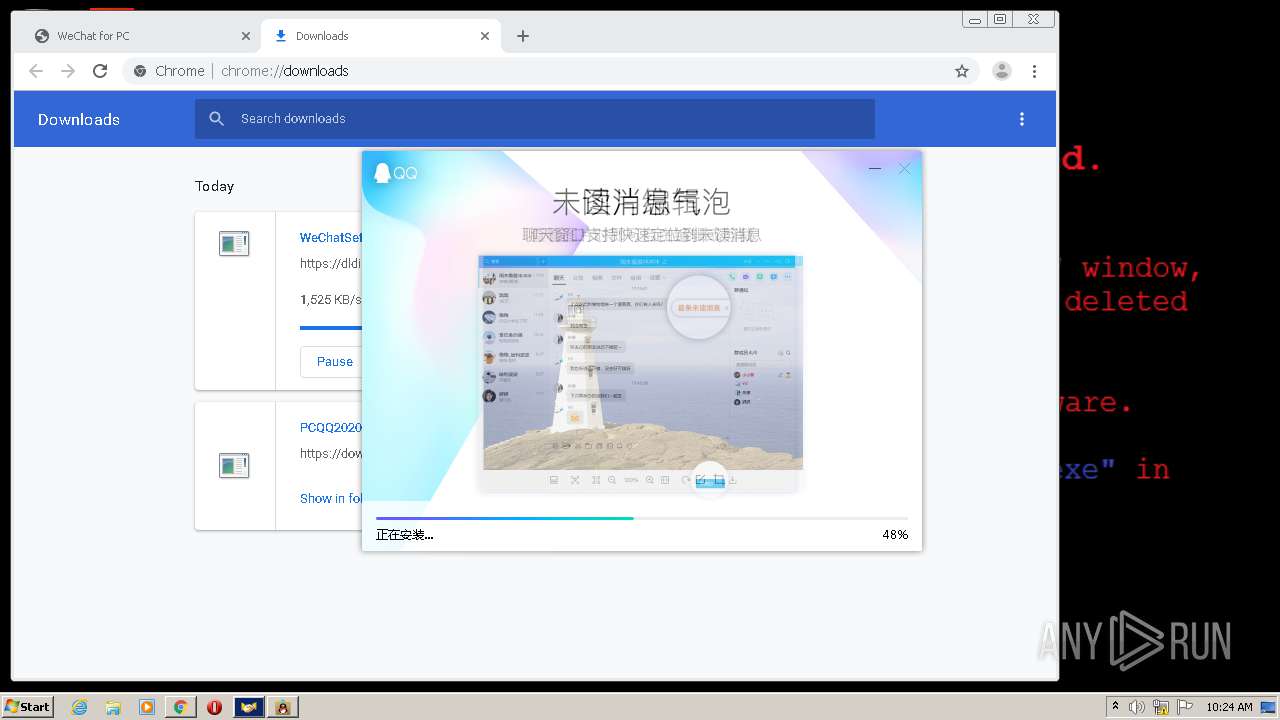The width and height of the screenshot is (1280, 720).
Task: Click the 正在安装... status text
Action: point(405,535)
